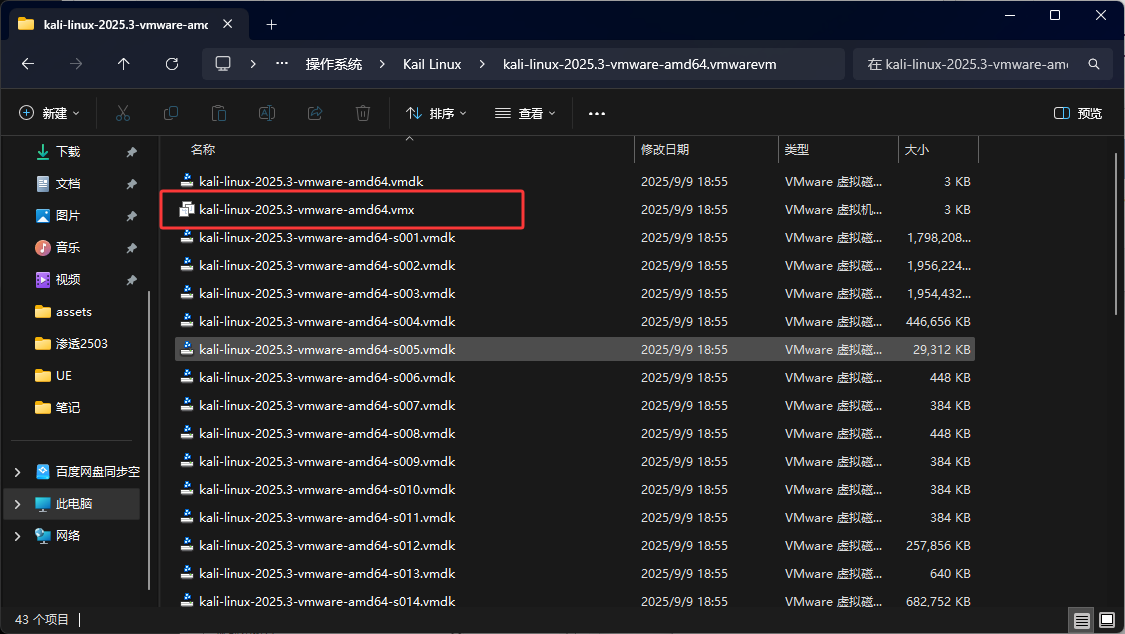Select 此电脑 in the sidebar

[x=74, y=504]
